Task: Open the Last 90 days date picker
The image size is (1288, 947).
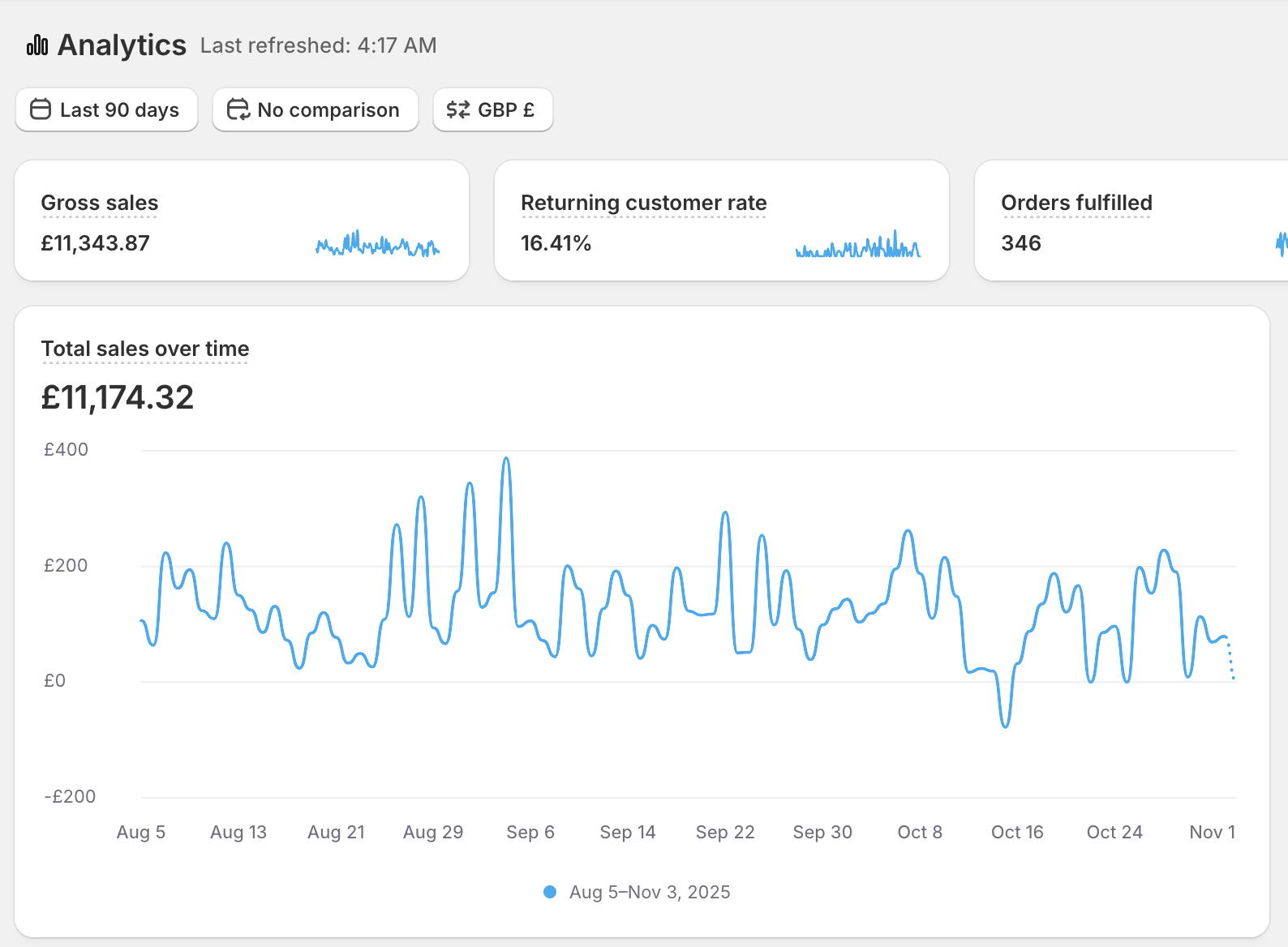Action: tap(106, 109)
